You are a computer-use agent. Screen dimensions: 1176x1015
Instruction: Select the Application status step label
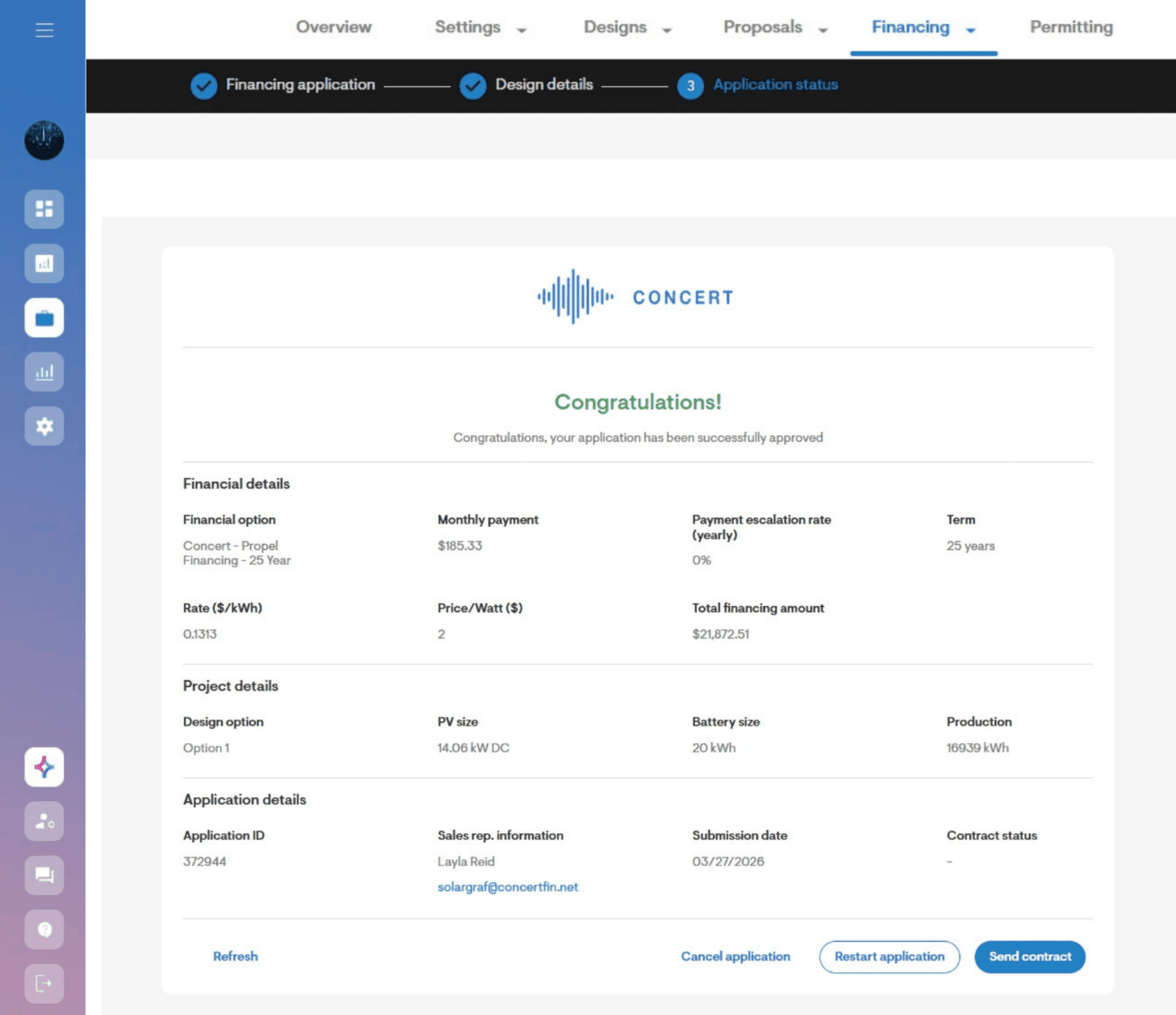tap(776, 84)
